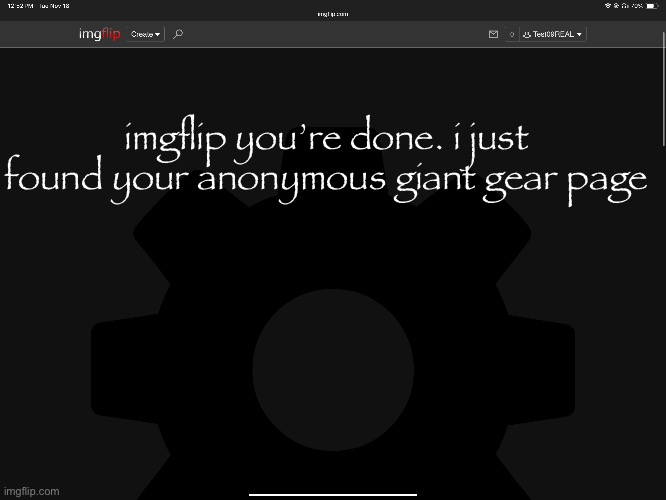The image size is (666, 500).
Task: Click the page scrollbar on the right
Action: tap(663, 89)
